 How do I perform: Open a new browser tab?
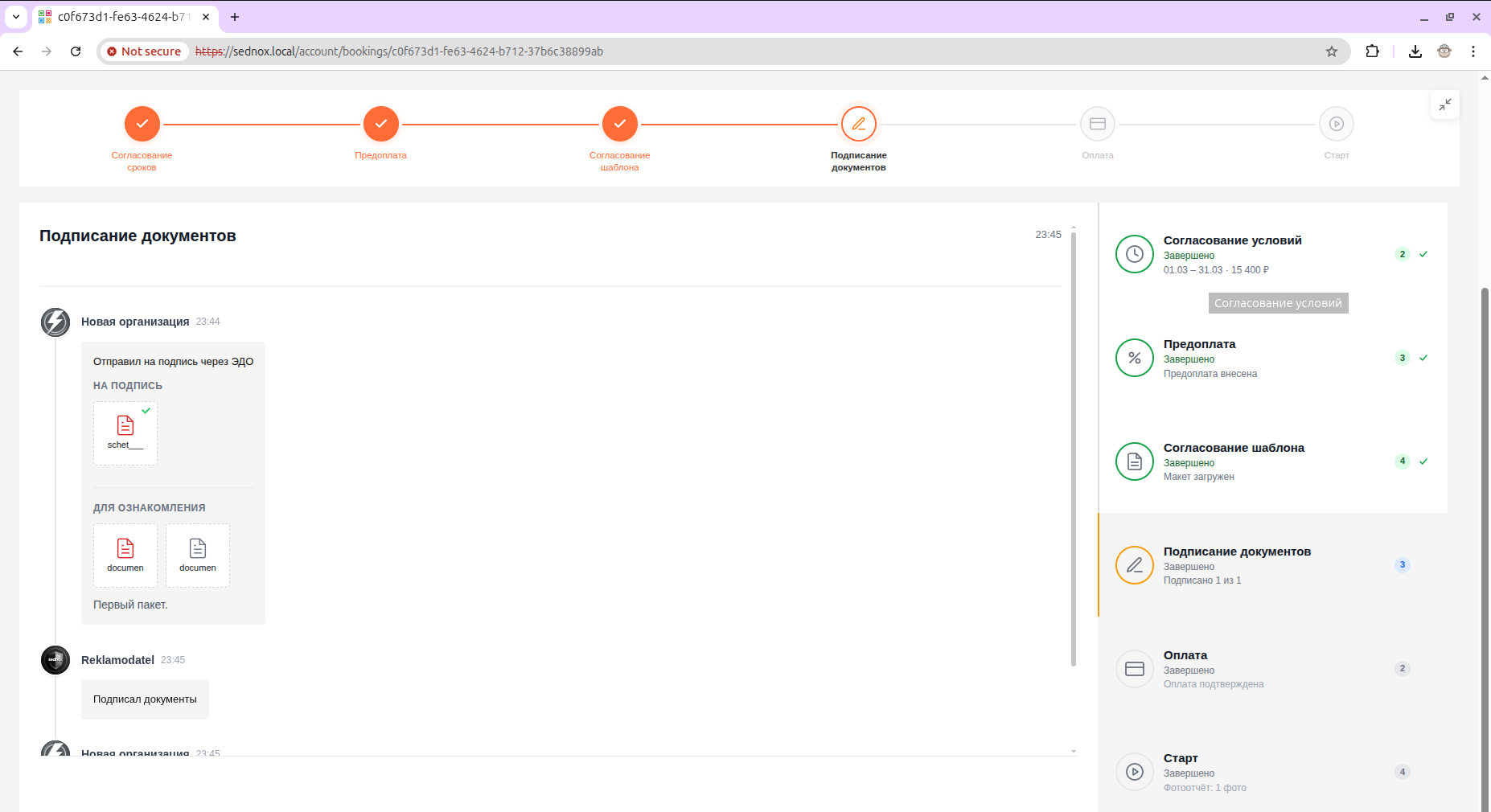click(235, 16)
